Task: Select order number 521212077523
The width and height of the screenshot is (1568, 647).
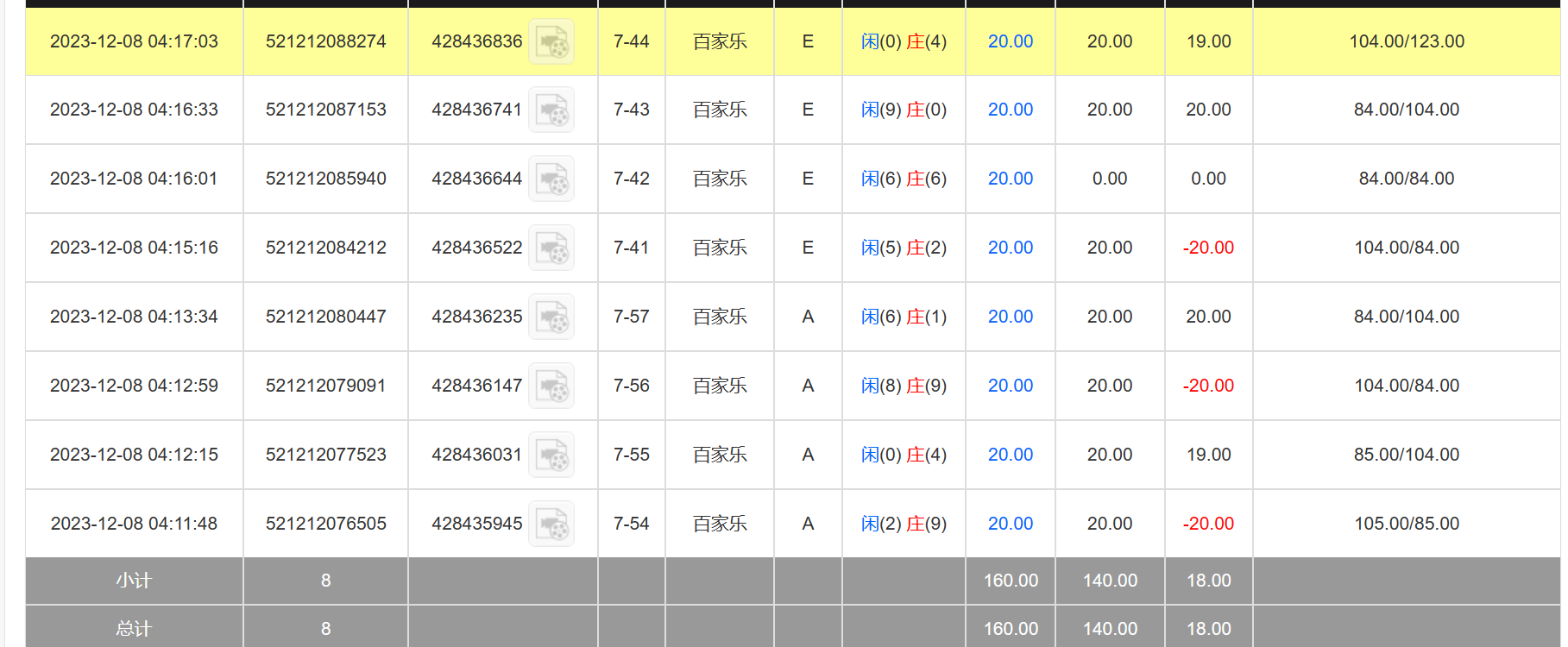Action: [326, 455]
